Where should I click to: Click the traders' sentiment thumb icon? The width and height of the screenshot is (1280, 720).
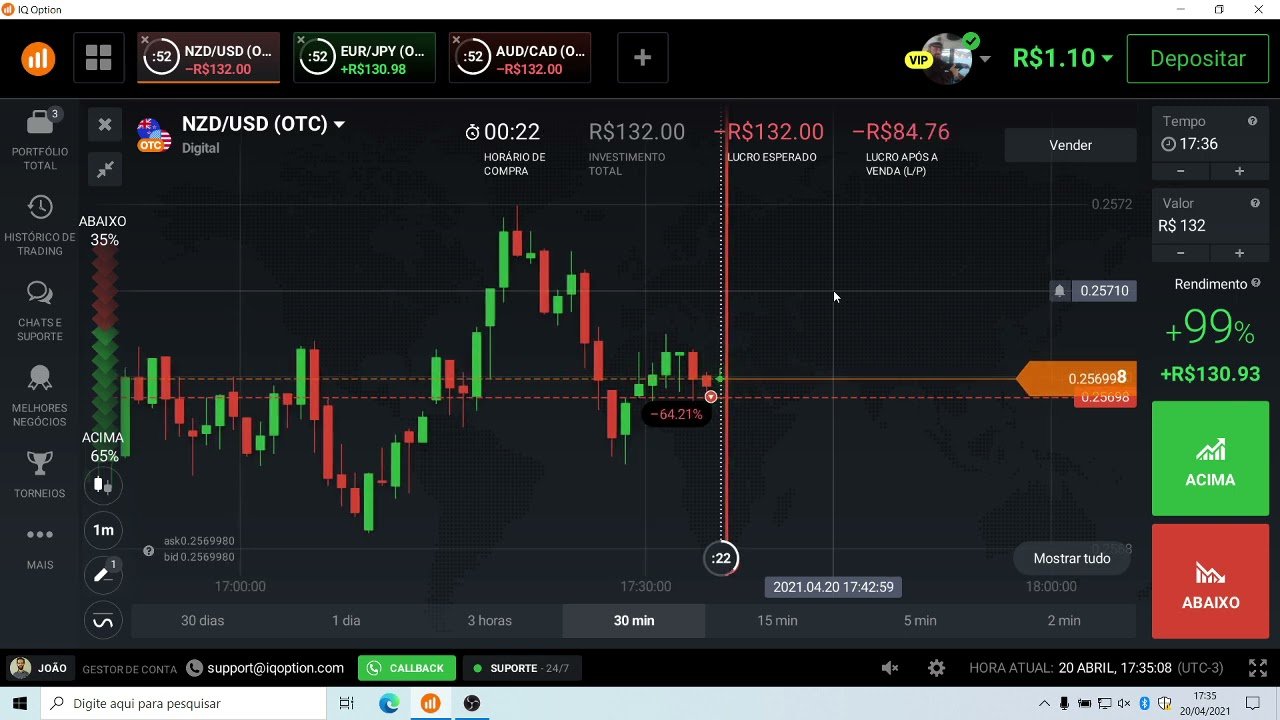(103, 484)
